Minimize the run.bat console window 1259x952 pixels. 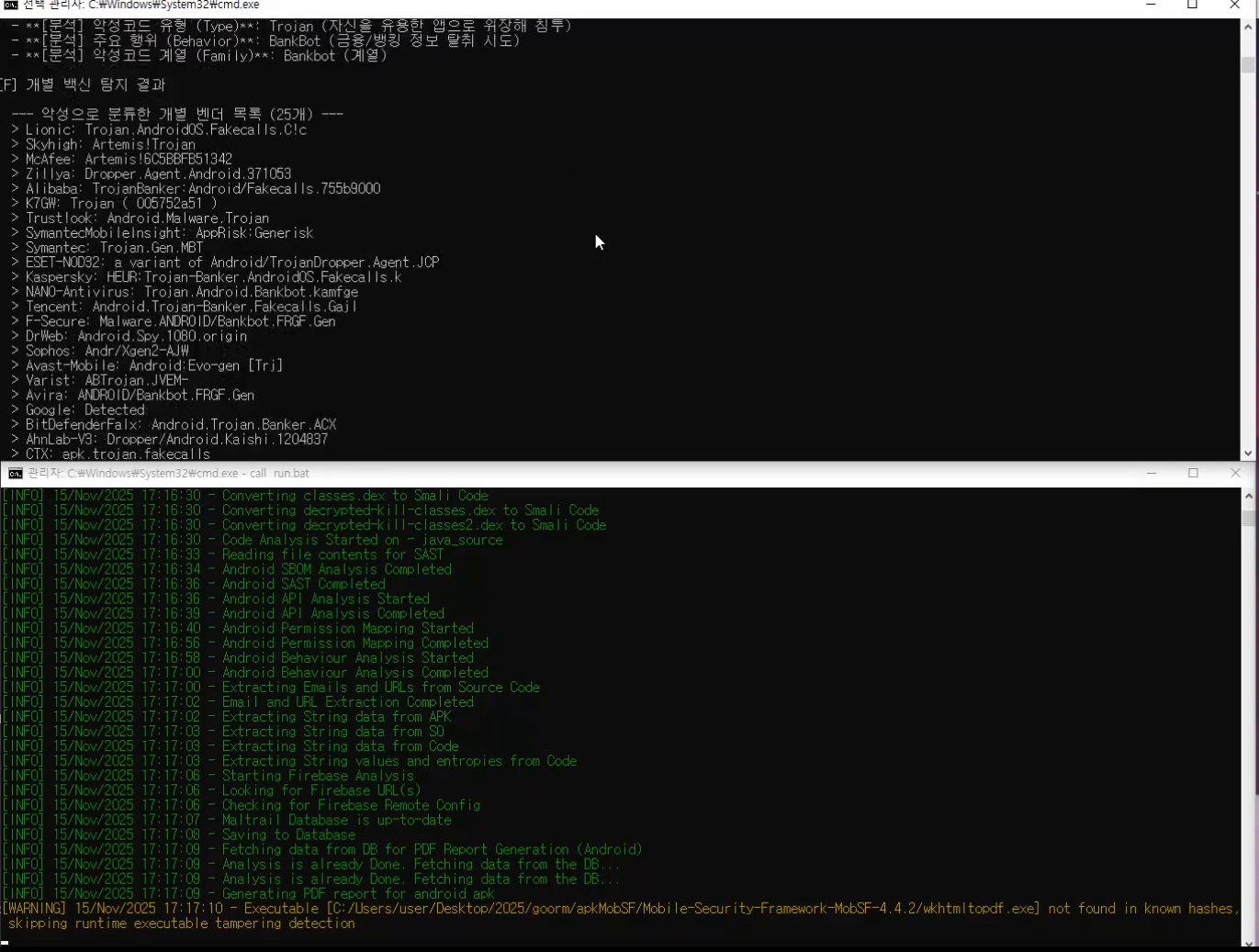(1152, 474)
